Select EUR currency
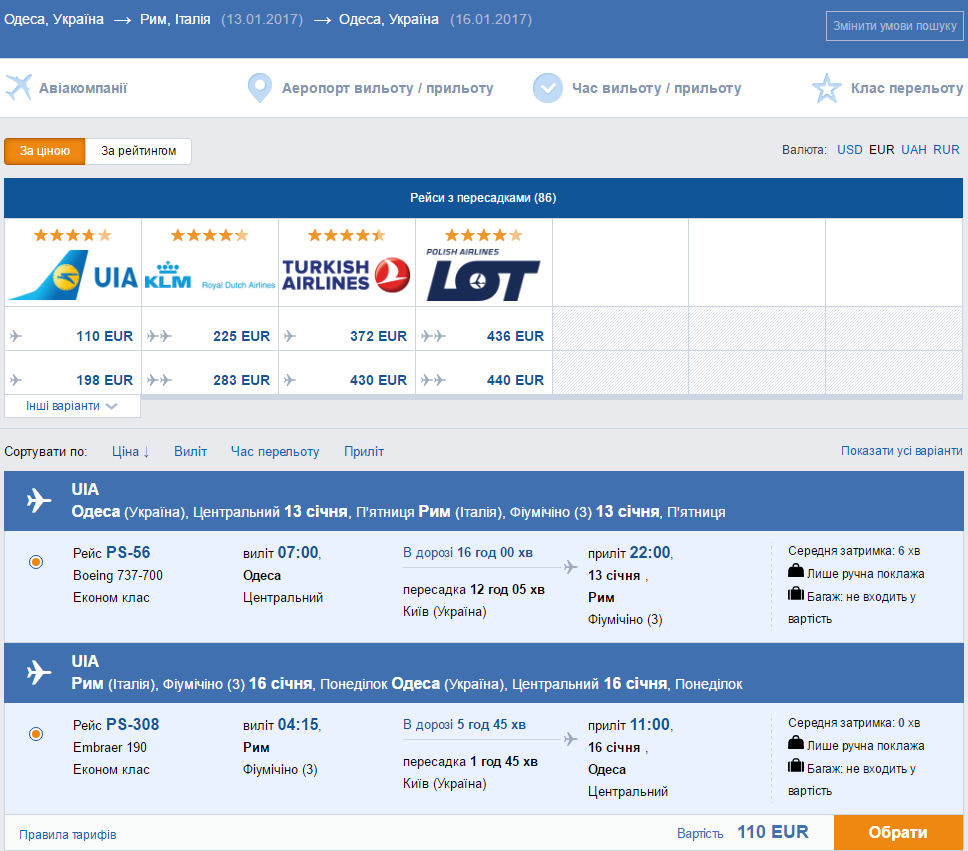Image resolution: width=968 pixels, height=851 pixels. [882, 149]
